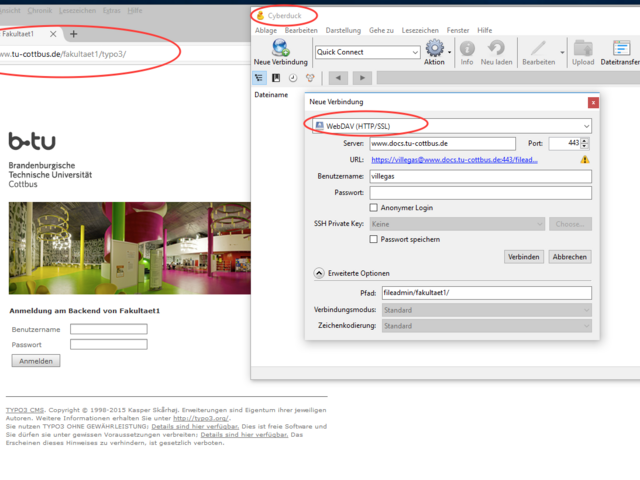Open the https://villegas@www.docs URL link
Screen dimensions: 640x480
tap(454, 160)
